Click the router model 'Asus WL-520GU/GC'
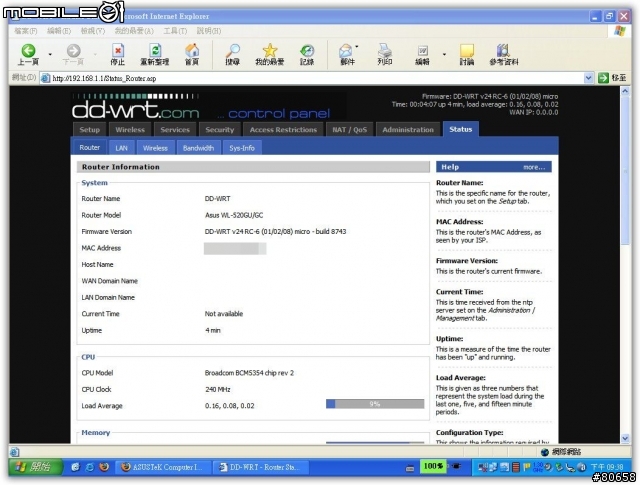This screenshot has width=640, height=485. tap(234, 215)
